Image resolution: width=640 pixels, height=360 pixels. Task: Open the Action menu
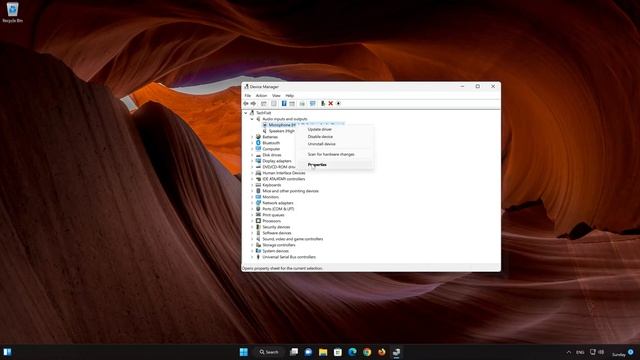pyautogui.click(x=261, y=96)
